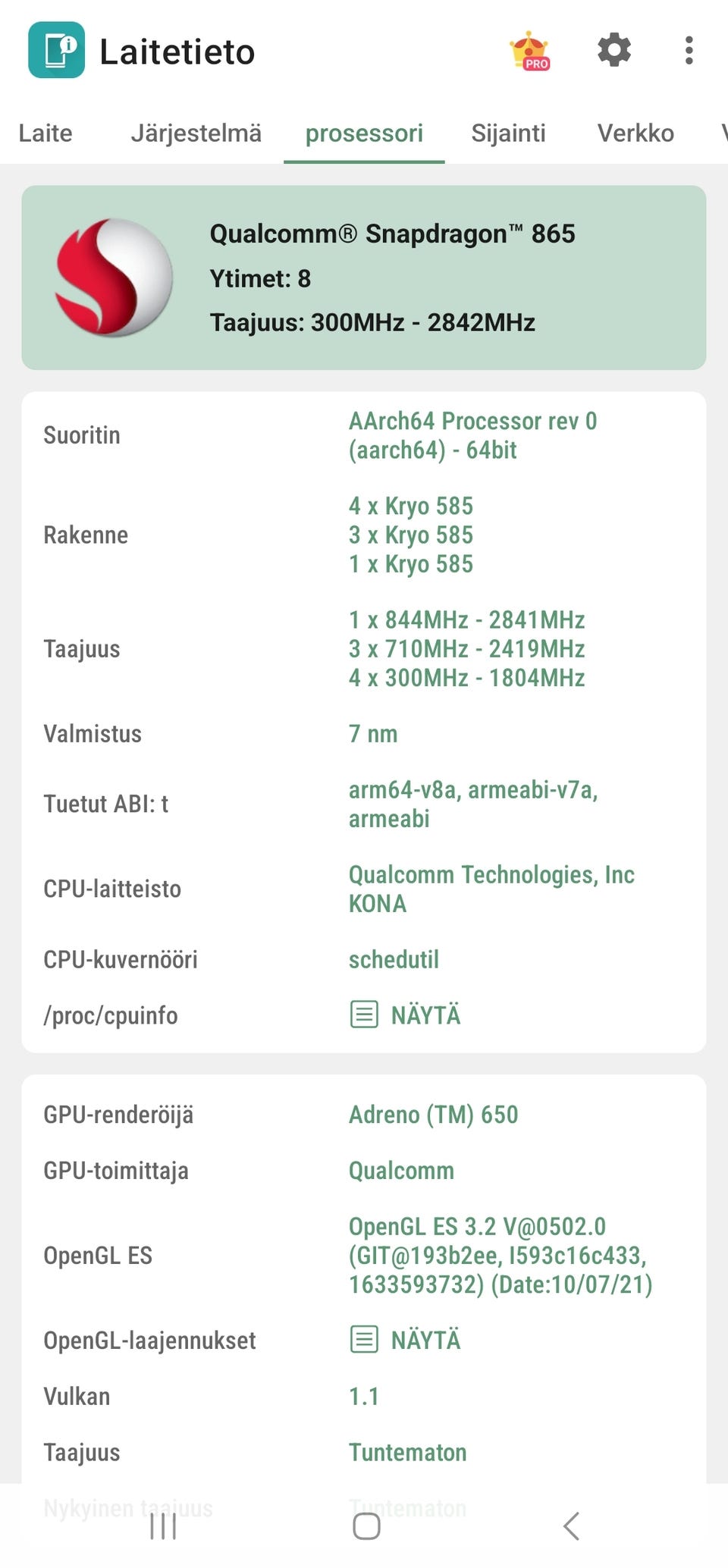Tap NÄYTÄ for OpenGL-laajennukset
Screen dimensions: 728x1568
(x=425, y=1340)
